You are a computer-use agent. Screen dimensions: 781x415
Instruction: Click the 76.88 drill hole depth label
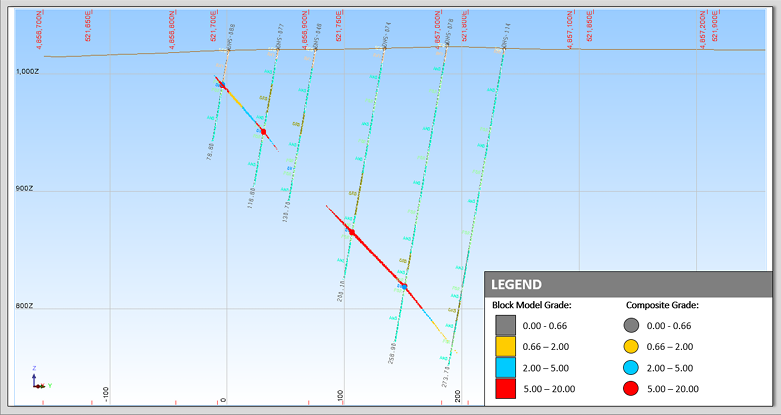(x=211, y=152)
